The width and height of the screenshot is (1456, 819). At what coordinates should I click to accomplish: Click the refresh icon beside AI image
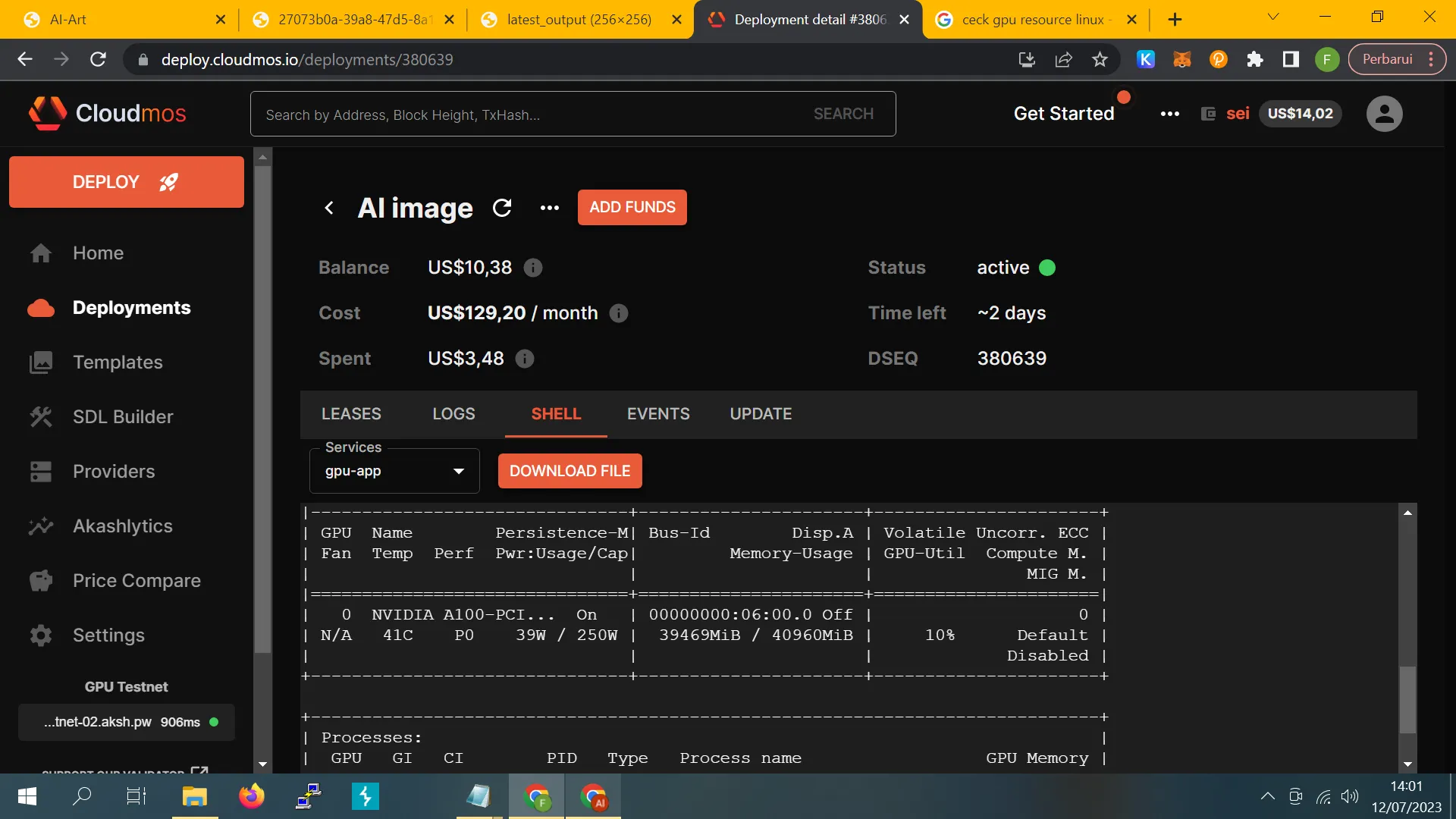tap(502, 208)
